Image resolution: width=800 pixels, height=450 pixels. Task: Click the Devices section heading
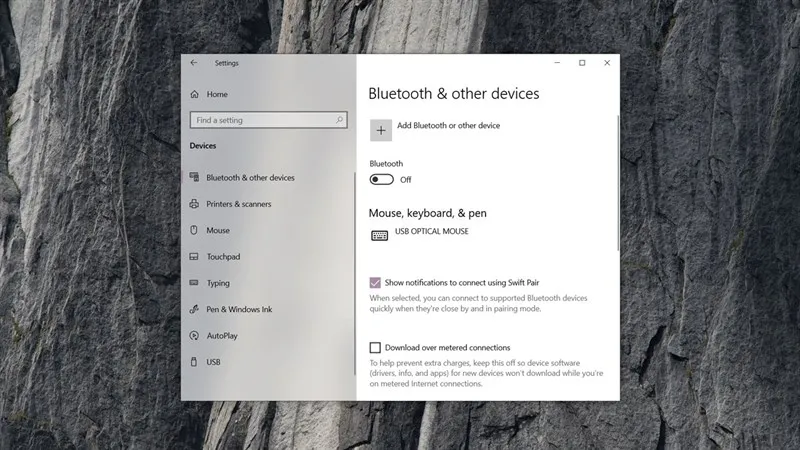click(x=203, y=145)
